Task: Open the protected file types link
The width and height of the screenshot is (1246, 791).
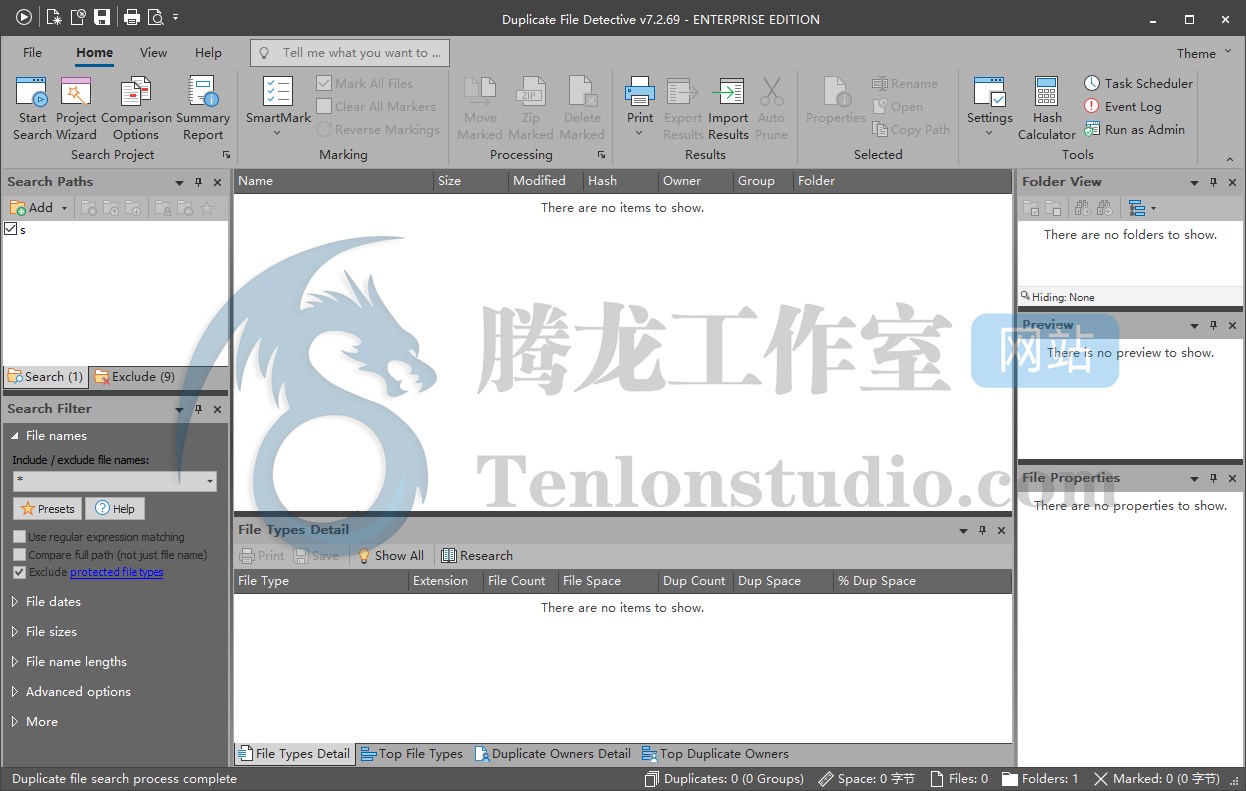Action: coord(116,572)
